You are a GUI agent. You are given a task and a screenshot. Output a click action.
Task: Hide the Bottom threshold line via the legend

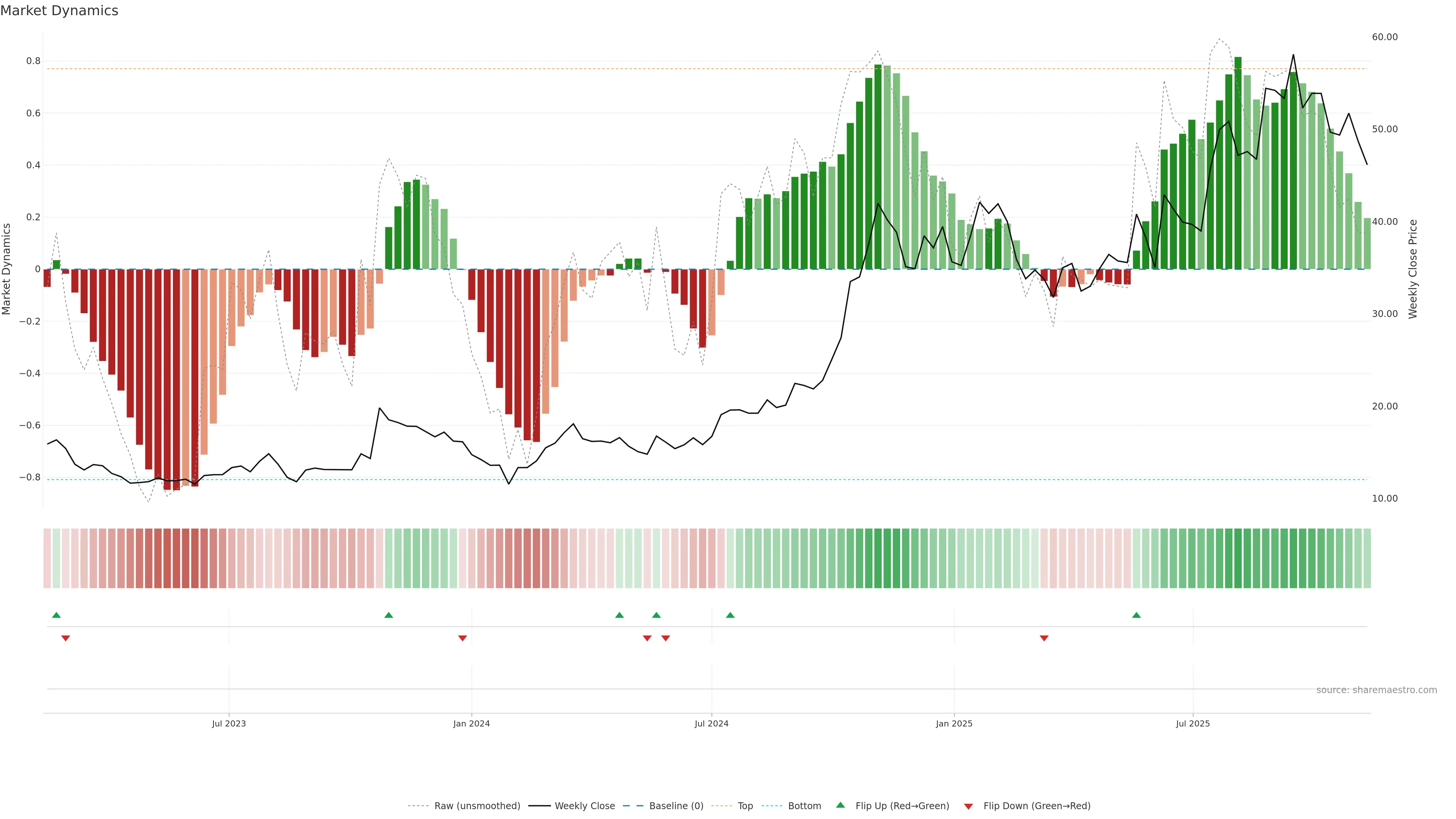[x=804, y=806]
